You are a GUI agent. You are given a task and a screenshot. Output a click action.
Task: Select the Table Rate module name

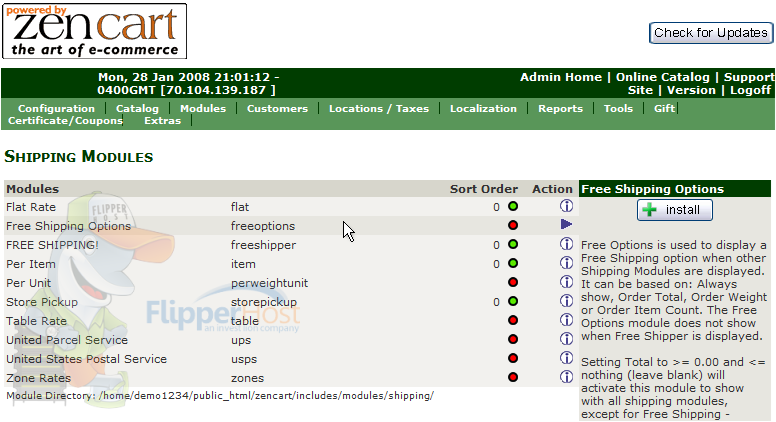click(x=36, y=321)
